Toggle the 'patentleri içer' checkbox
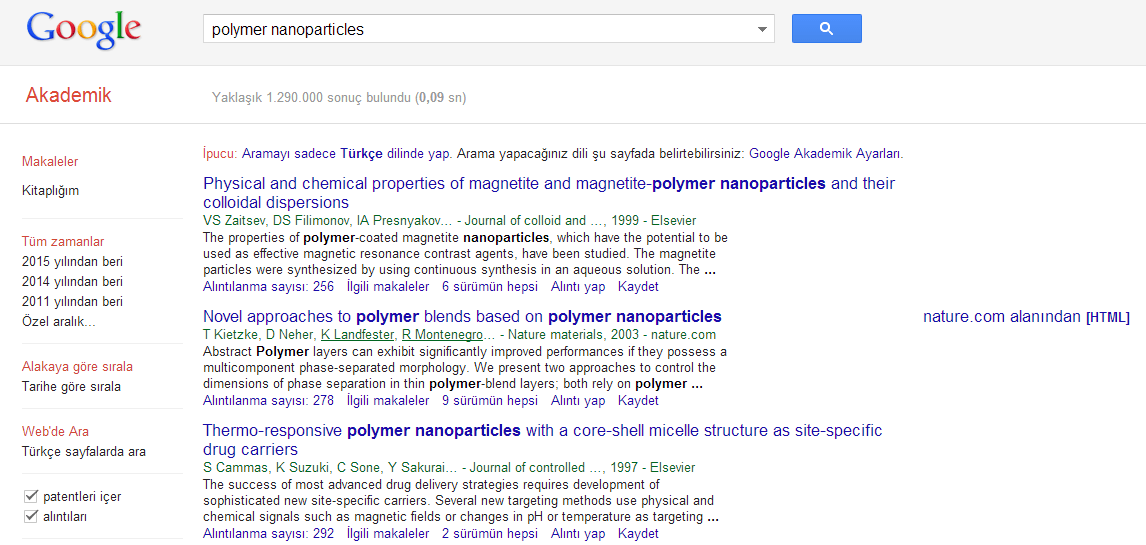The height and width of the screenshot is (545, 1146). [30, 496]
